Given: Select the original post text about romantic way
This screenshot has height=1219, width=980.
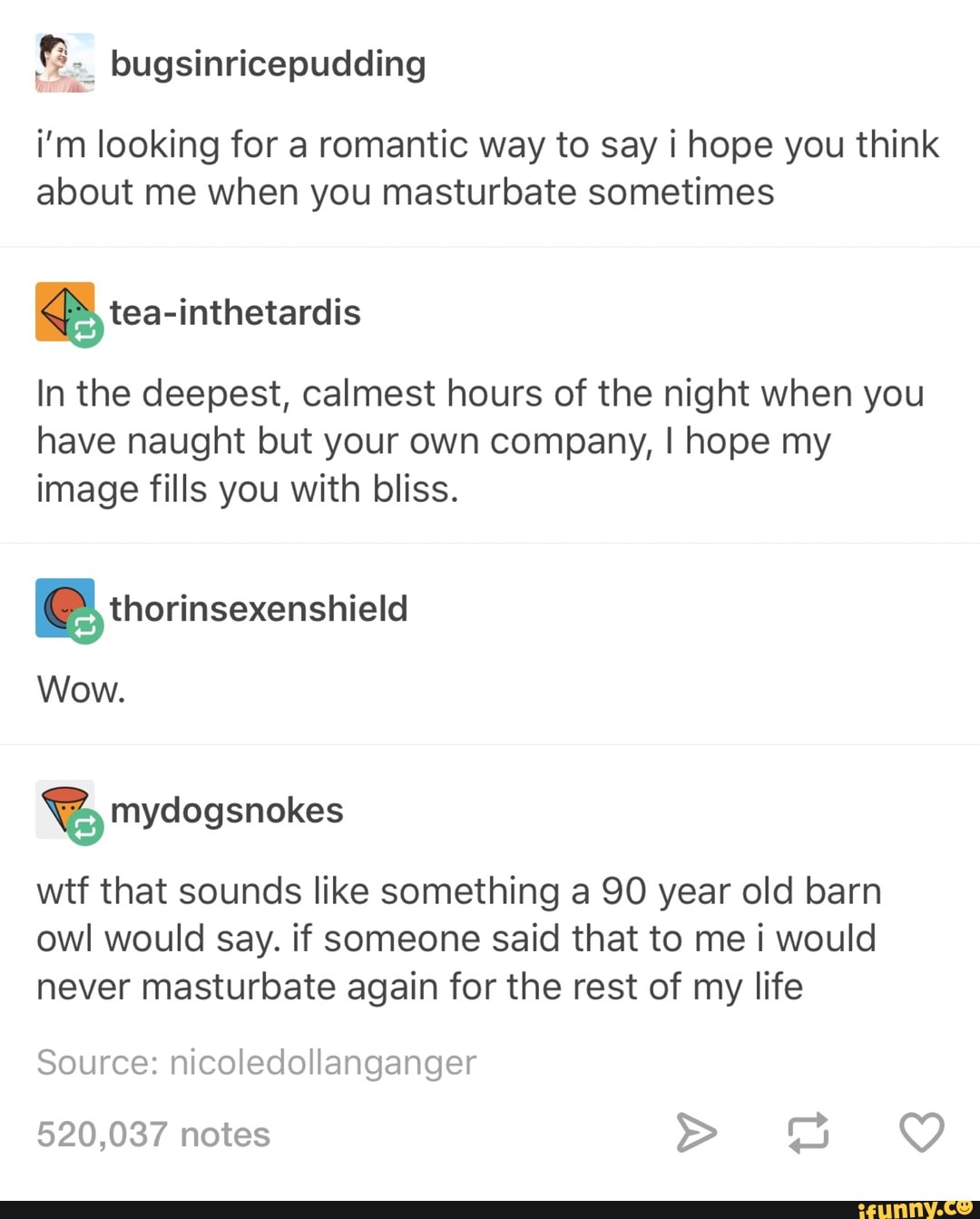Looking at the screenshot, I should click(x=488, y=169).
